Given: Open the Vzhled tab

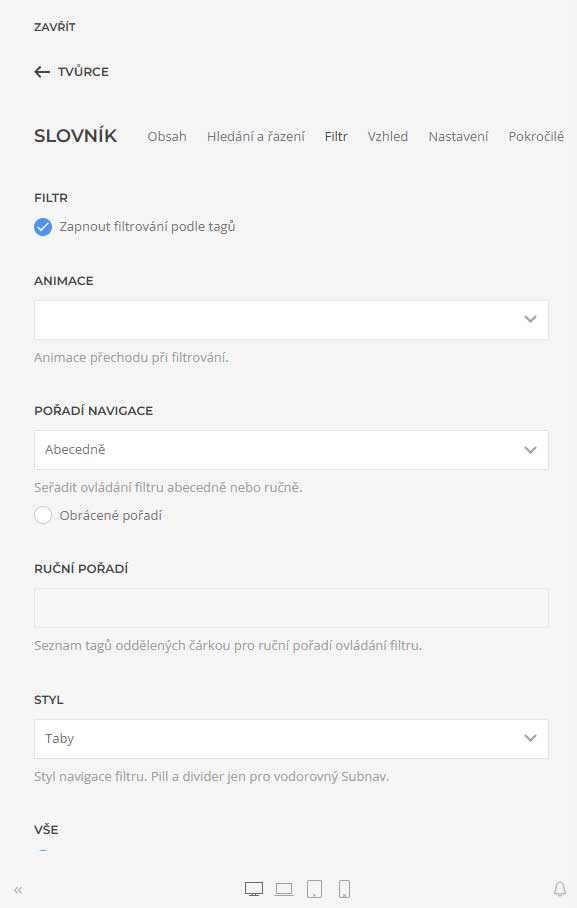Looking at the screenshot, I should pos(388,137).
